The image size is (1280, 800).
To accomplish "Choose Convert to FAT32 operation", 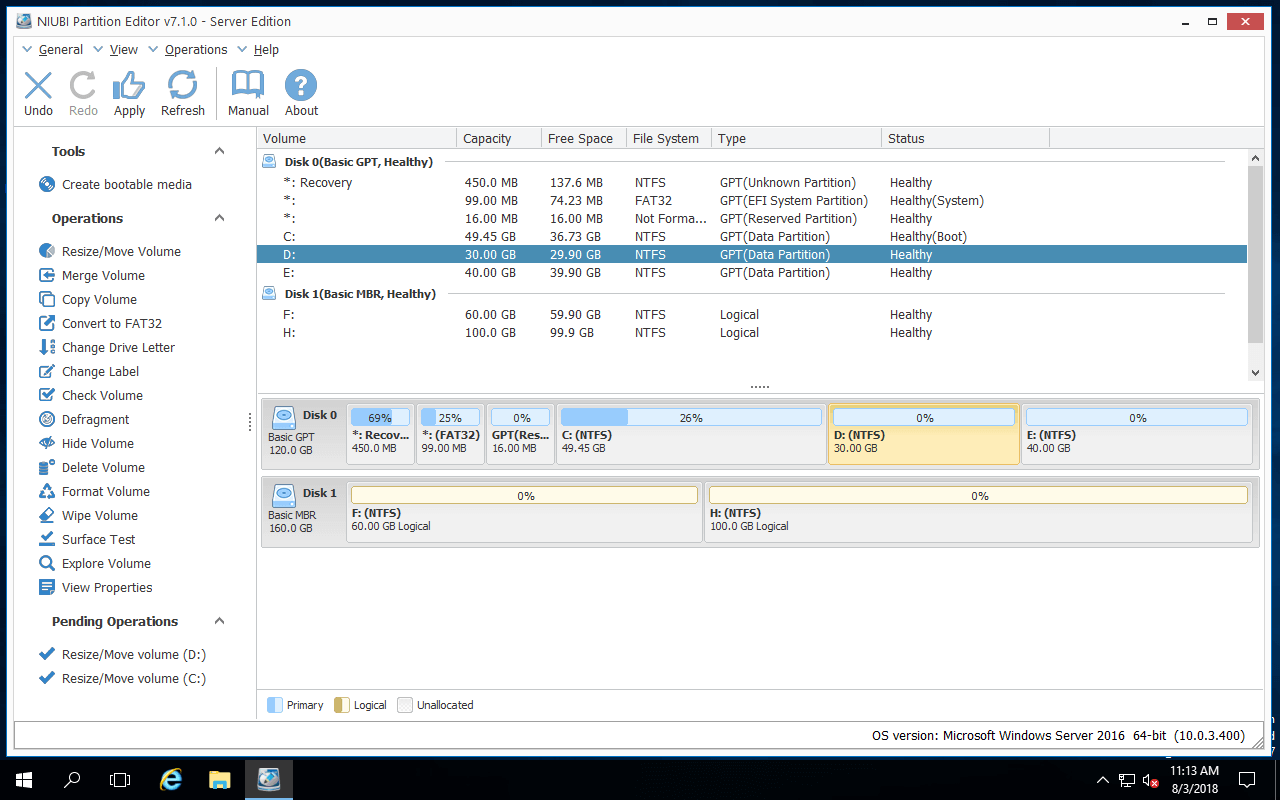I will 100,323.
